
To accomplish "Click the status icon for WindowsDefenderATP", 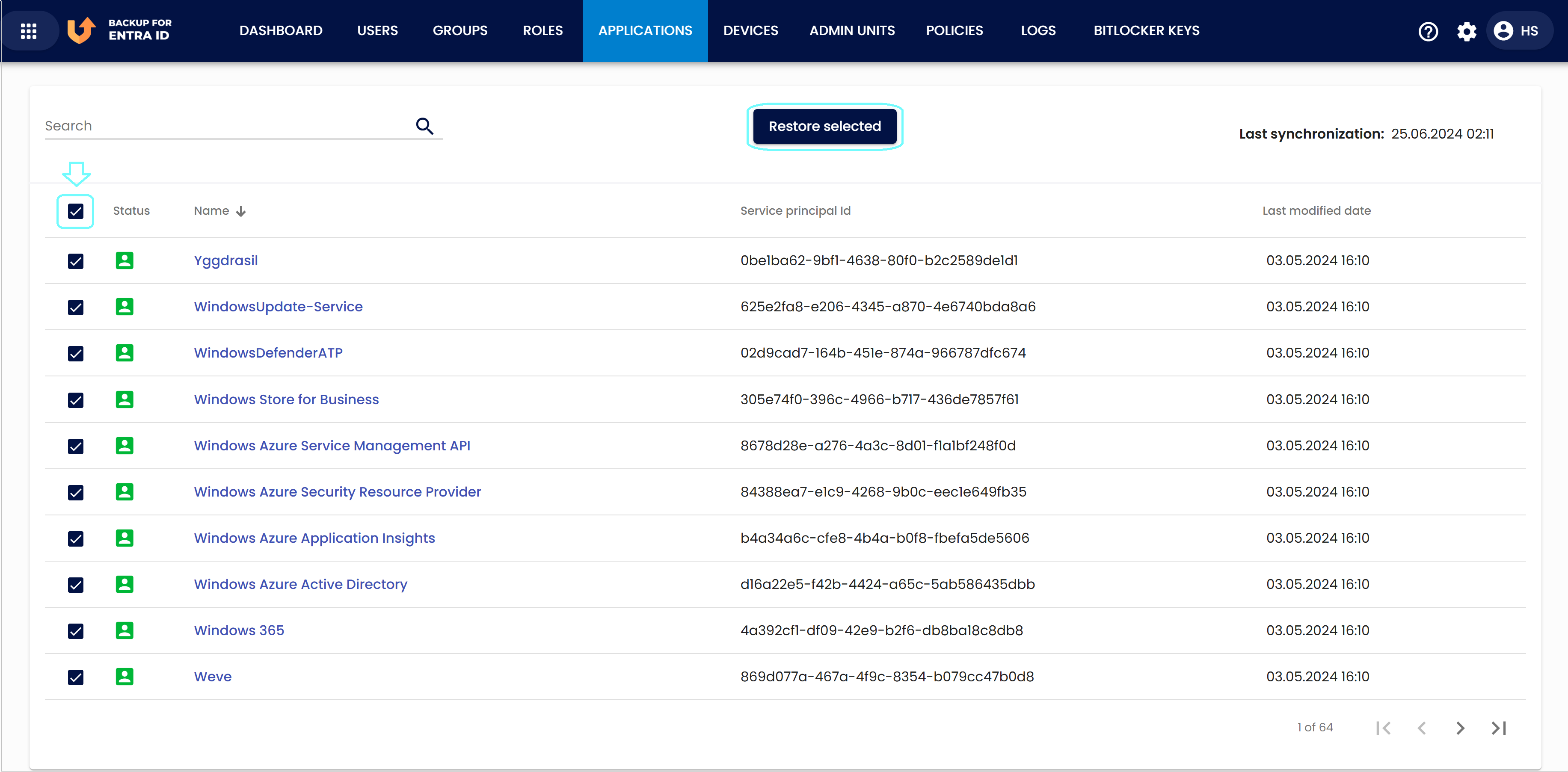I will (x=124, y=353).
